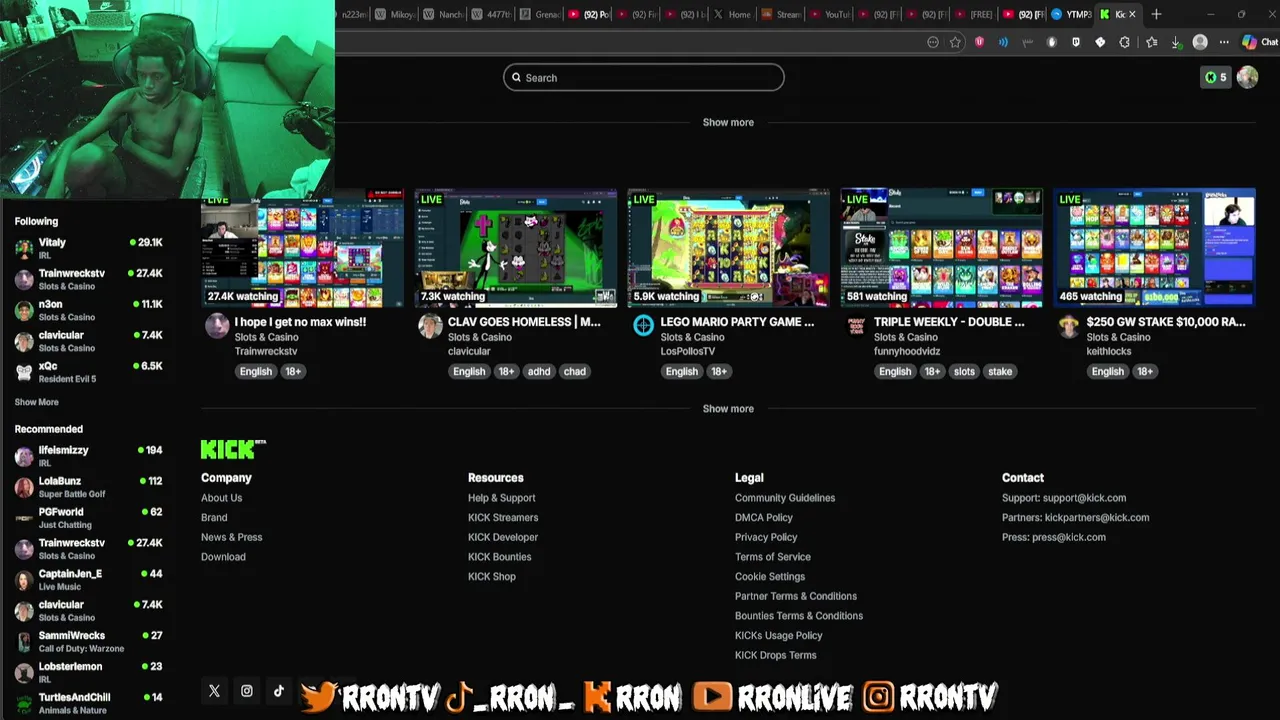Click the read aloud icon in address bar
1280x720 pixels.
(x=1003, y=42)
